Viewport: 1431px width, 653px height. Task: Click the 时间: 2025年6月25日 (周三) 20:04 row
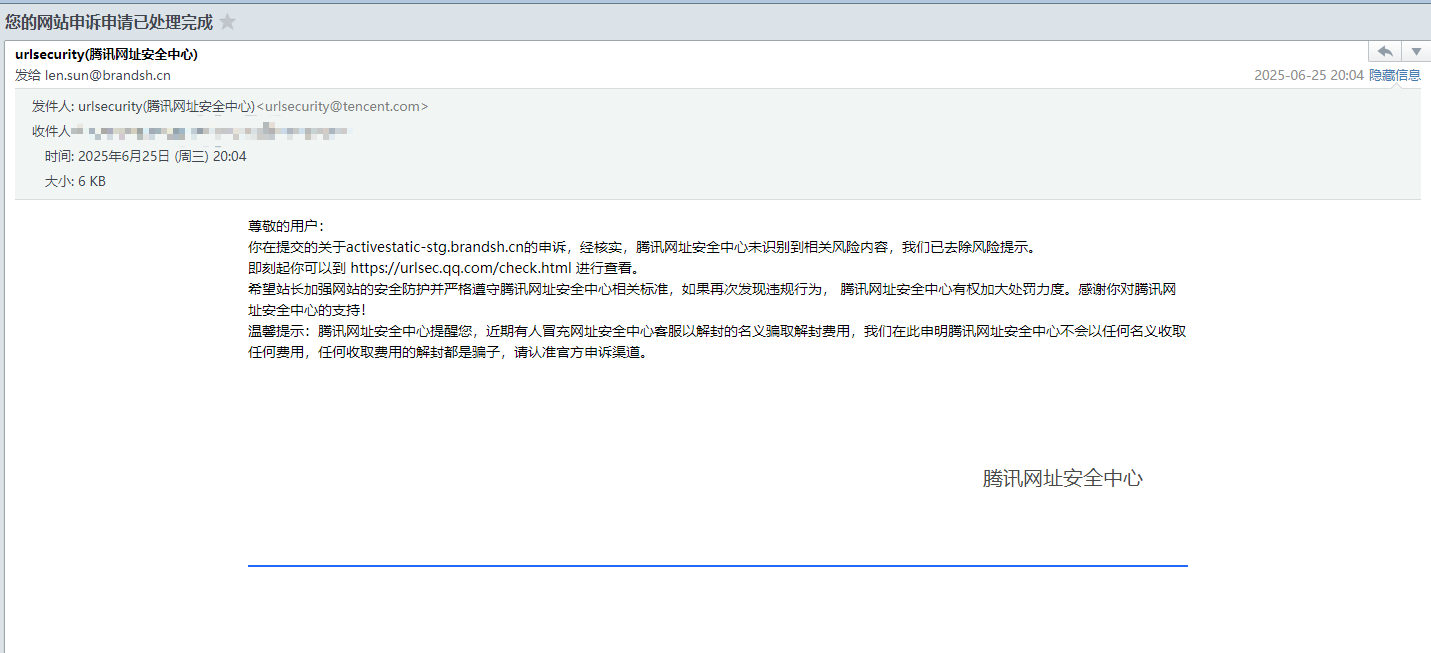[145, 156]
